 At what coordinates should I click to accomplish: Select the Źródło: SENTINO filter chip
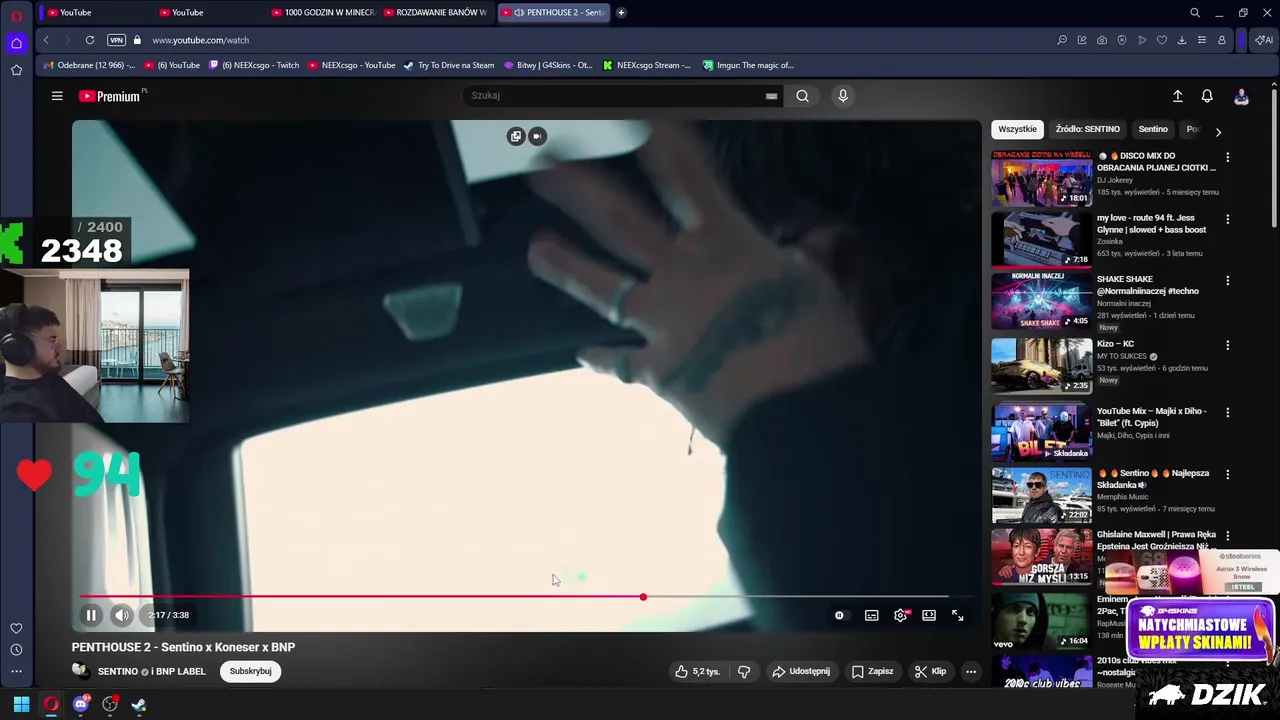click(x=1087, y=129)
